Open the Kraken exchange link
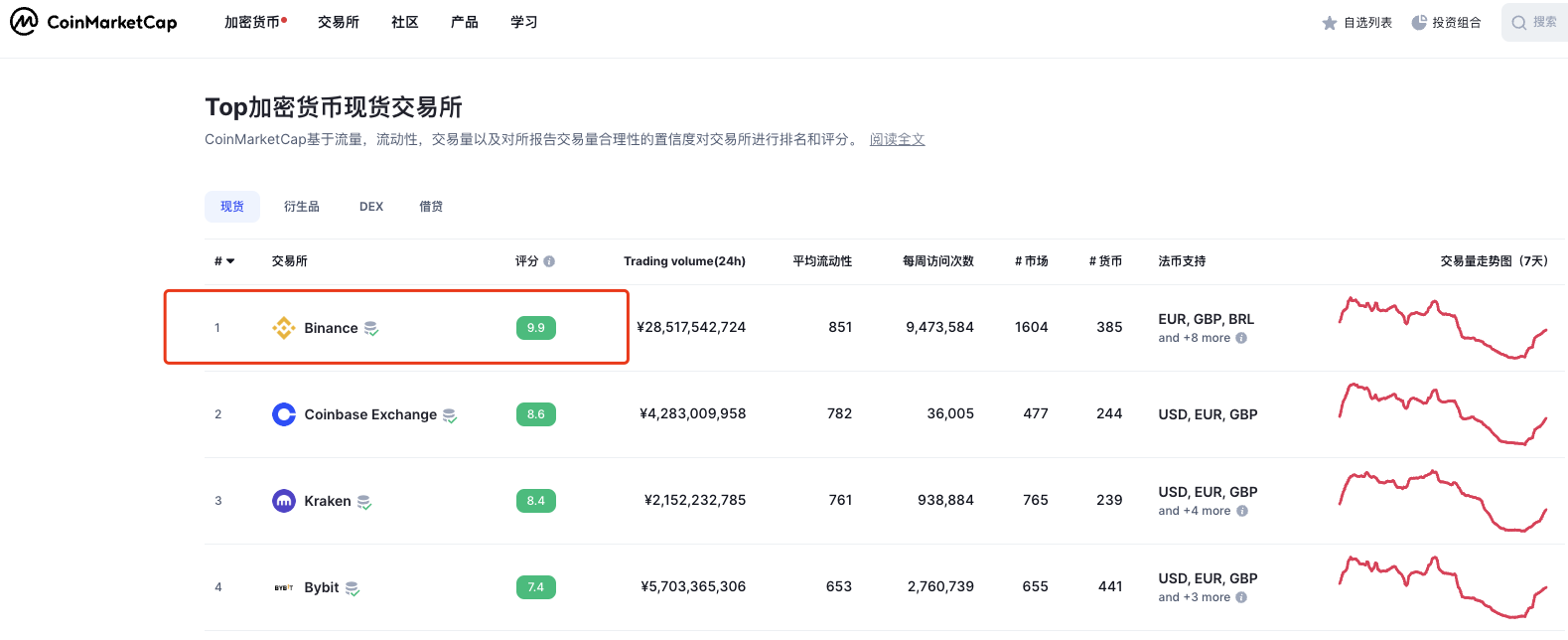 (328, 501)
